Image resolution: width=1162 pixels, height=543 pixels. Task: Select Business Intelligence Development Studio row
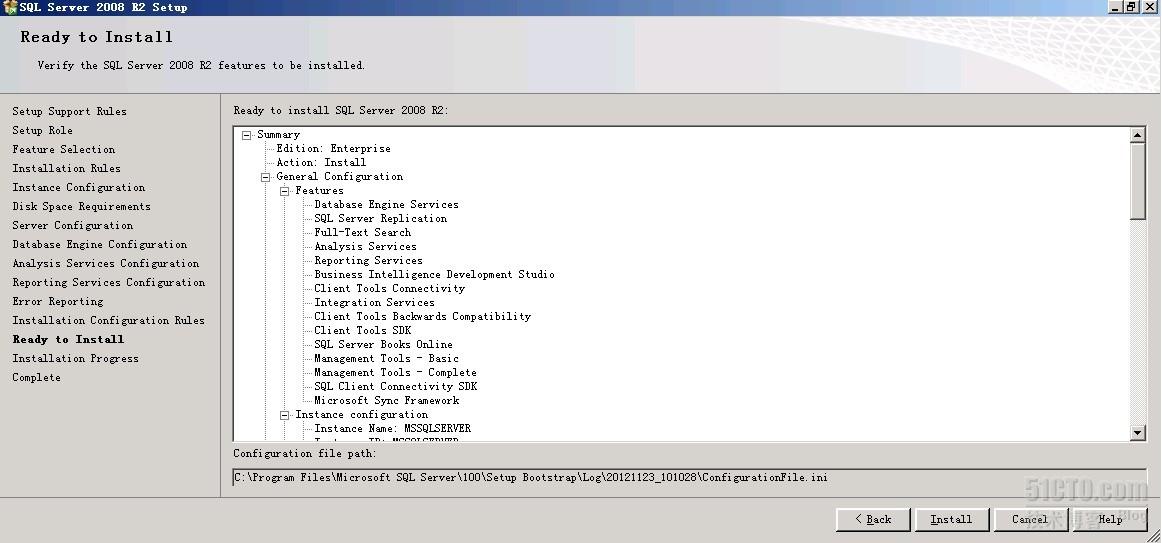pyautogui.click(x=434, y=275)
